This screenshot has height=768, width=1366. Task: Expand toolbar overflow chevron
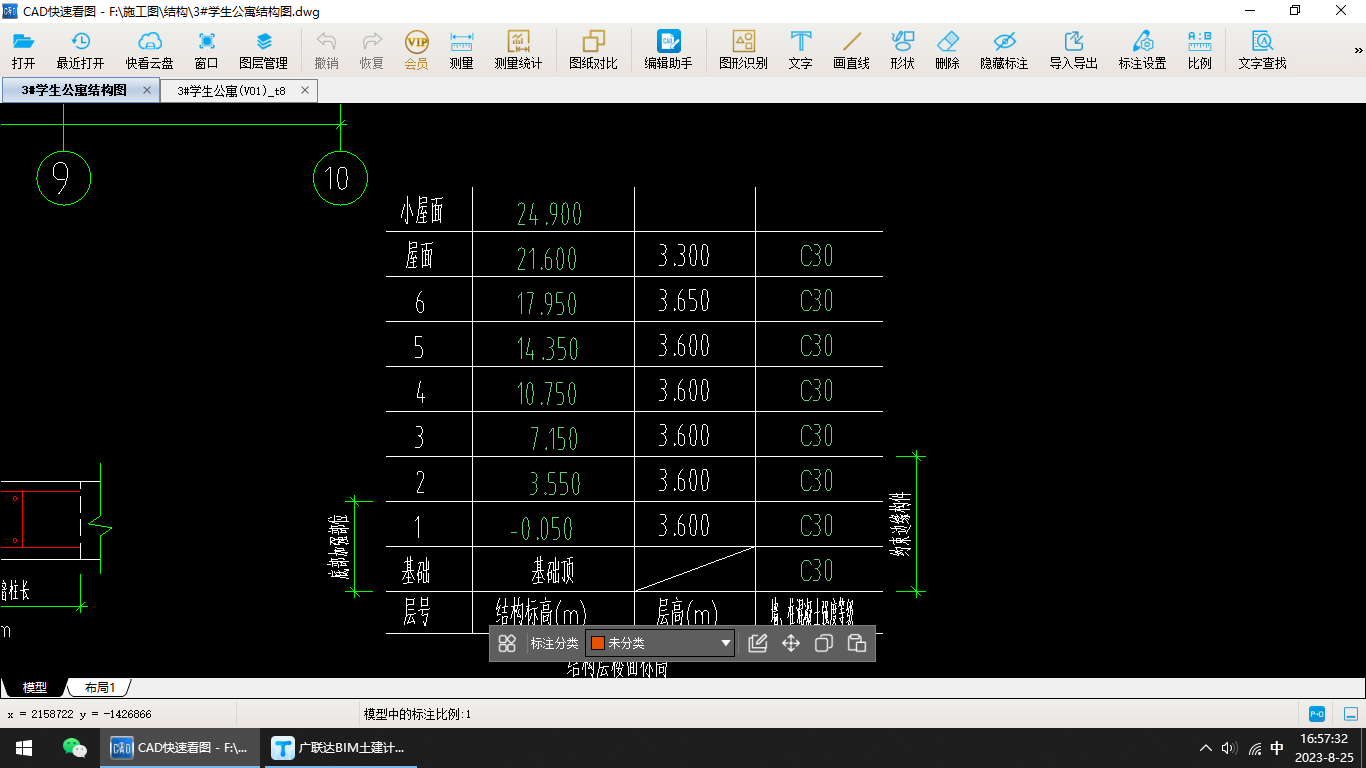coord(1359,50)
